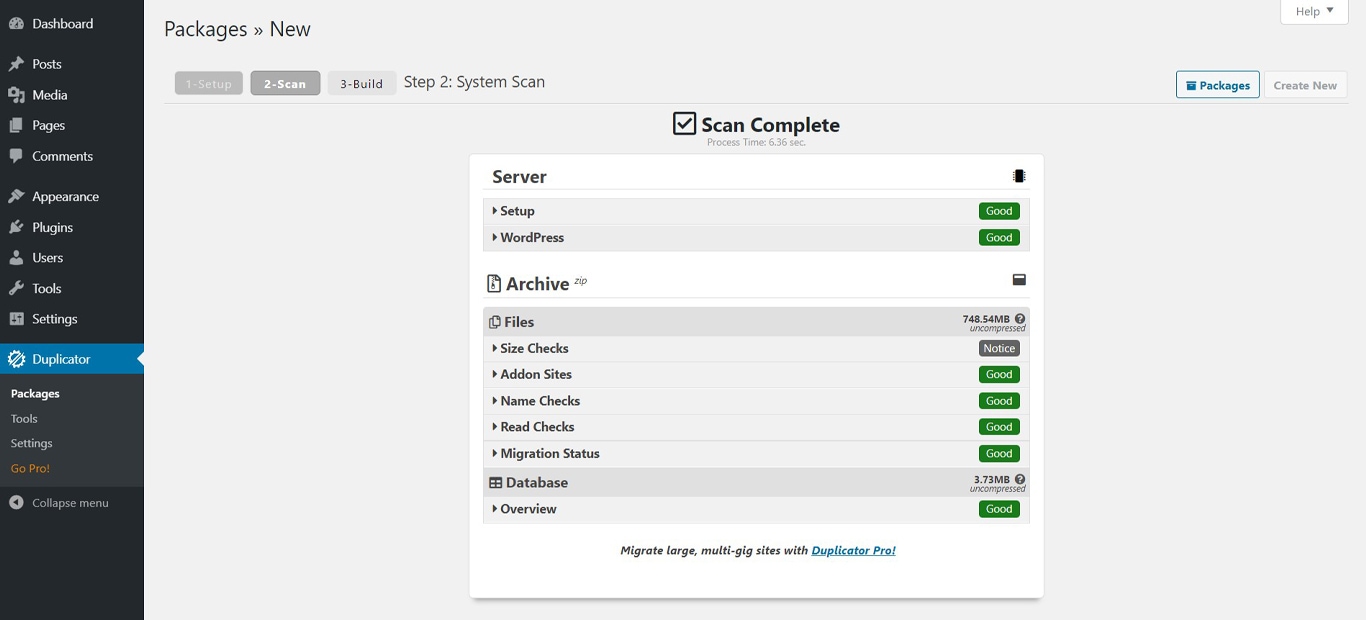Select the Packages submenu item

pos(35,394)
